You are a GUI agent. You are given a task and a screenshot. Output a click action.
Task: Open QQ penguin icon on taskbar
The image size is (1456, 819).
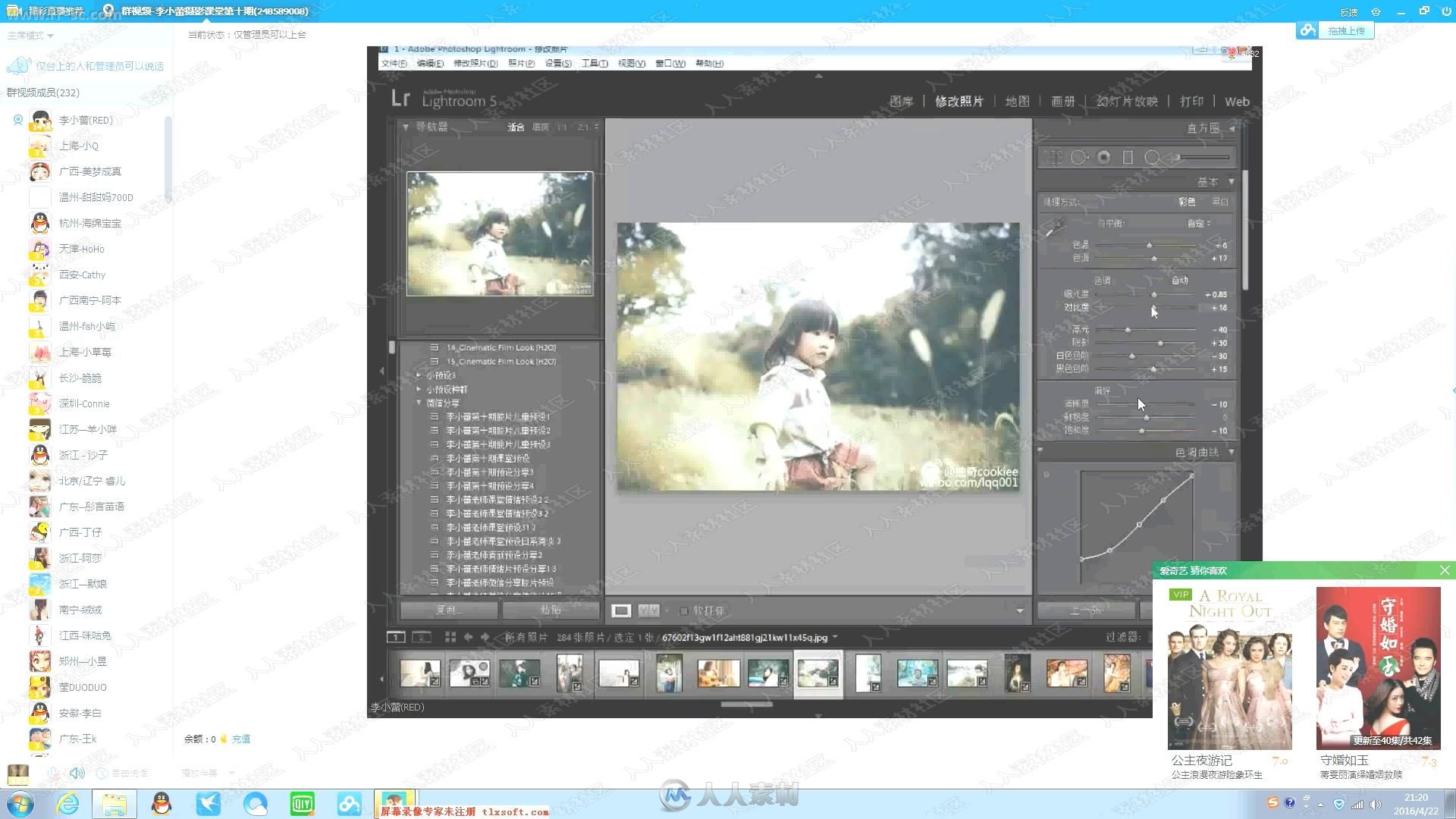(161, 803)
